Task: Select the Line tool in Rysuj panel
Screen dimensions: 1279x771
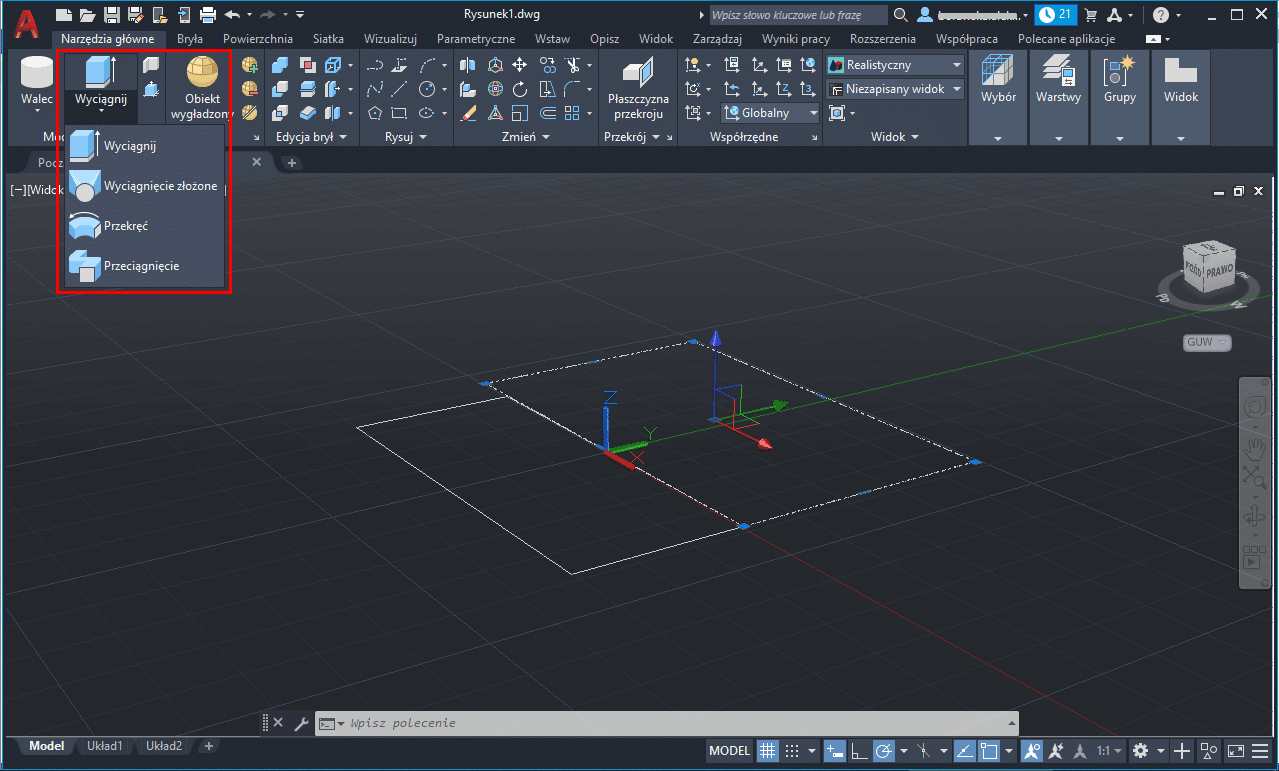Action: [399, 89]
